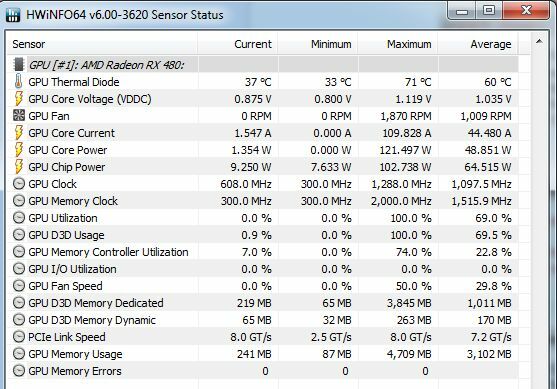Viewport: 557px width, 389px height.
Task: Collapse the GPU [#1]: AMD Radeon RX 480 group
Action: point(106,65)
